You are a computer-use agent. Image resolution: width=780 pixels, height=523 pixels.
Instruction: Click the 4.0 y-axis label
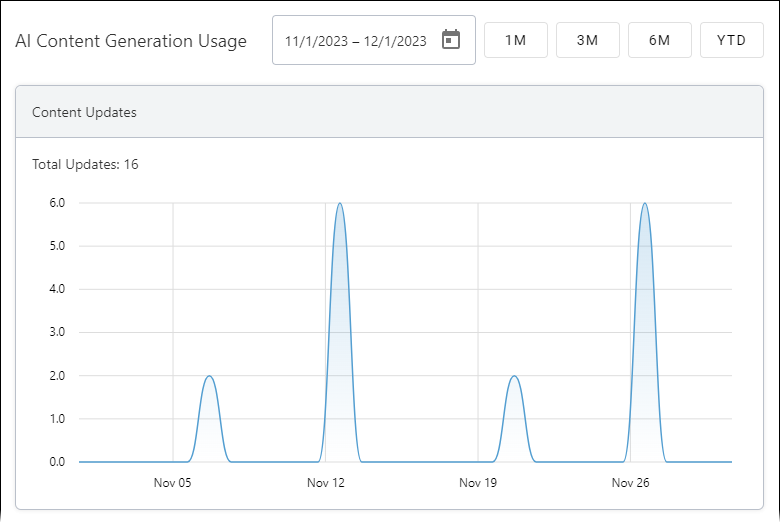(56, 289)
